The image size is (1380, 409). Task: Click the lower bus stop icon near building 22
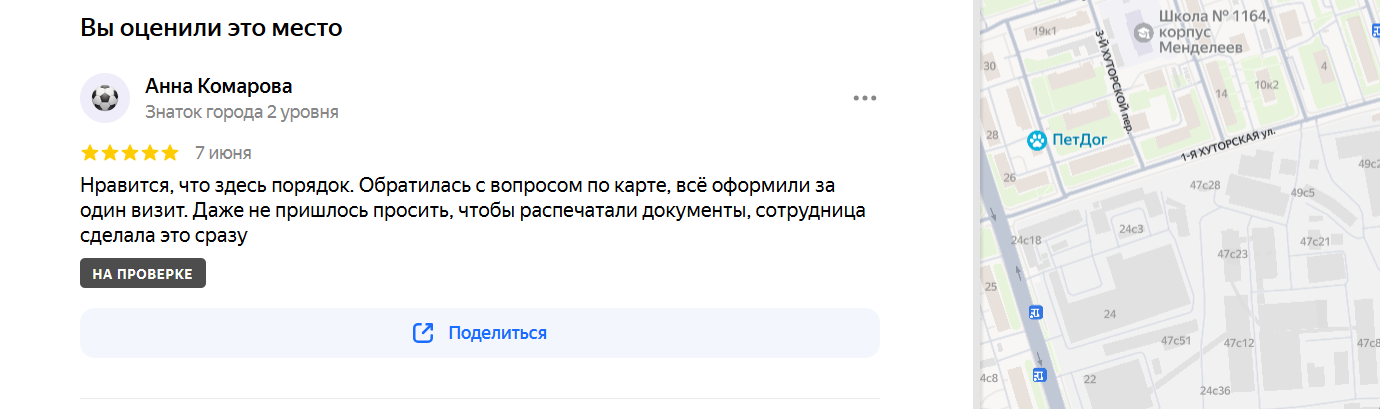[x=1038, y=375]
